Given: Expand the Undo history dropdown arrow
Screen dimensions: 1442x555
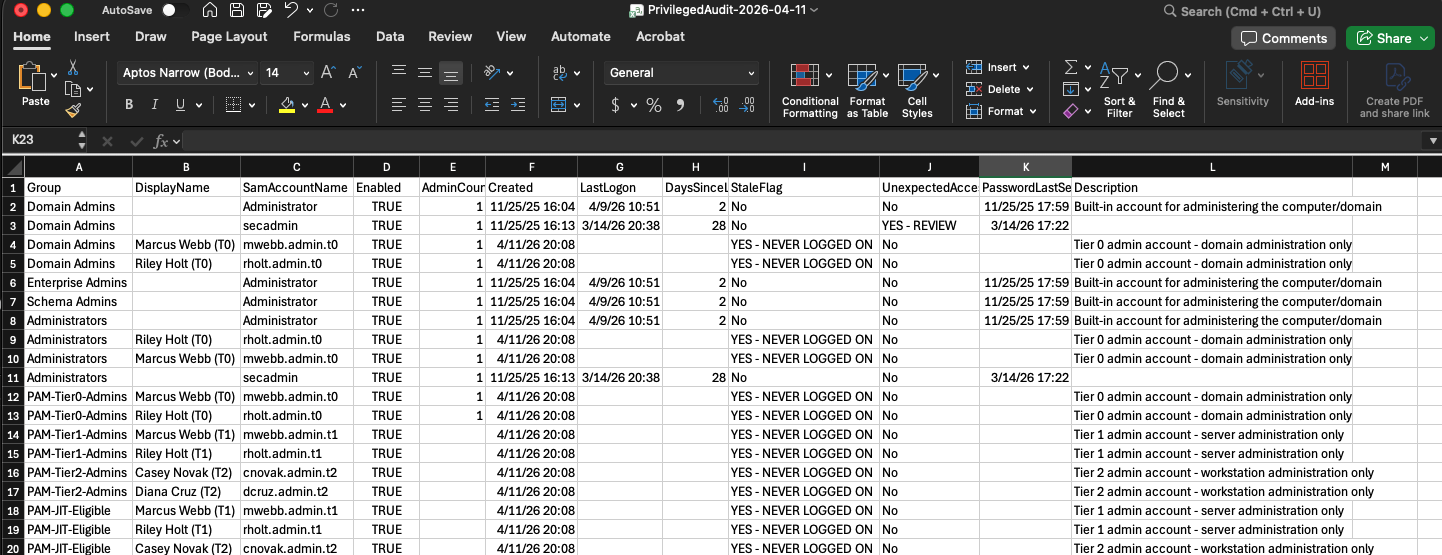Looking at the screenshot, I should 309,11.
